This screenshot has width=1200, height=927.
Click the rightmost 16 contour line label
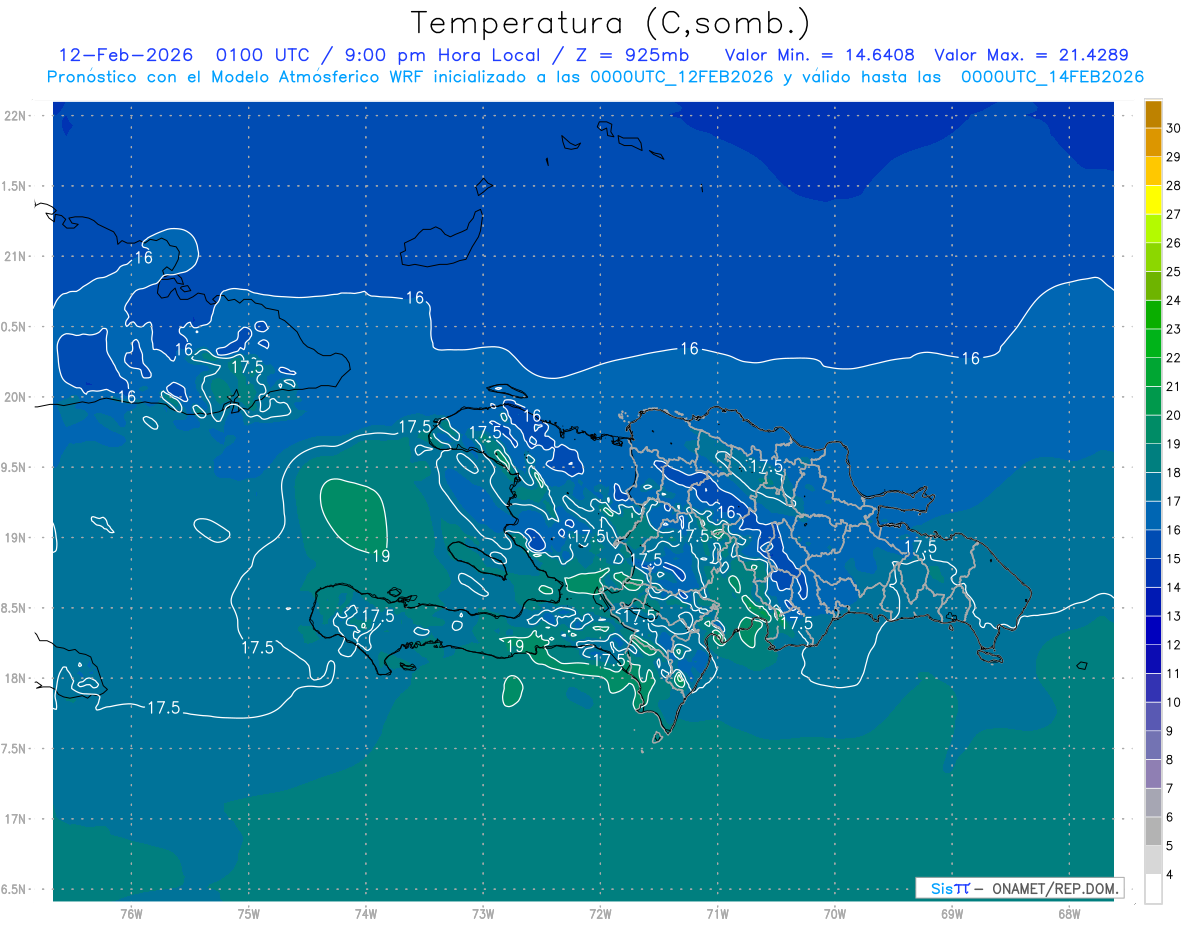click(970, 358)
